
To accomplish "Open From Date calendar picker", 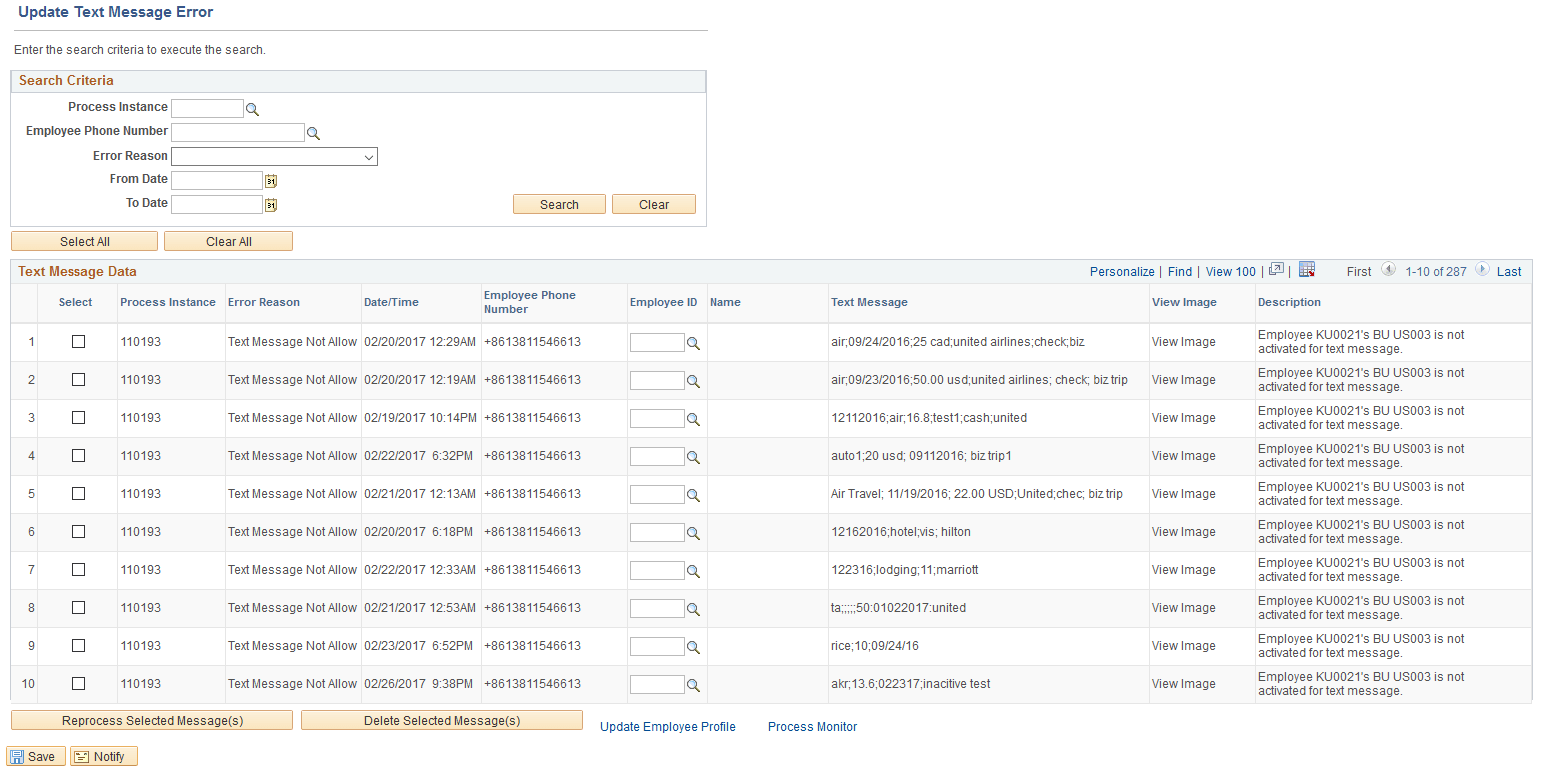I will click(270, 181).
